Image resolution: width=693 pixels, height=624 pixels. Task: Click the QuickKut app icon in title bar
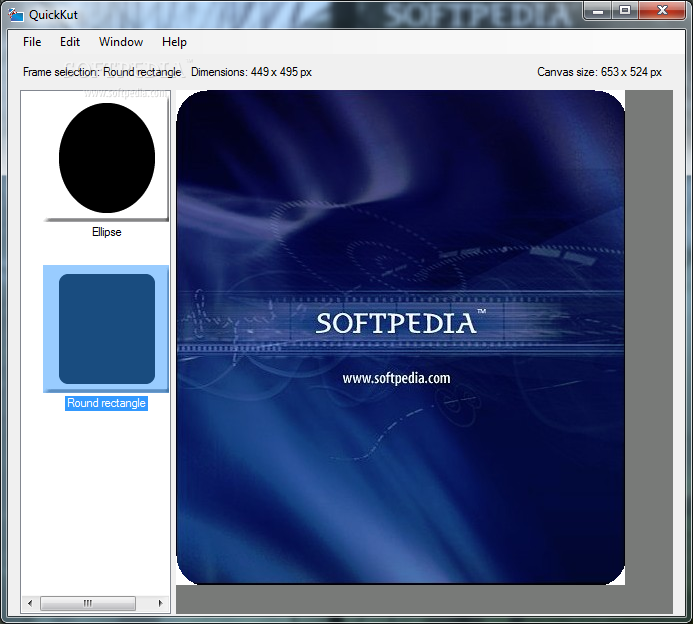tap(15, 15)
